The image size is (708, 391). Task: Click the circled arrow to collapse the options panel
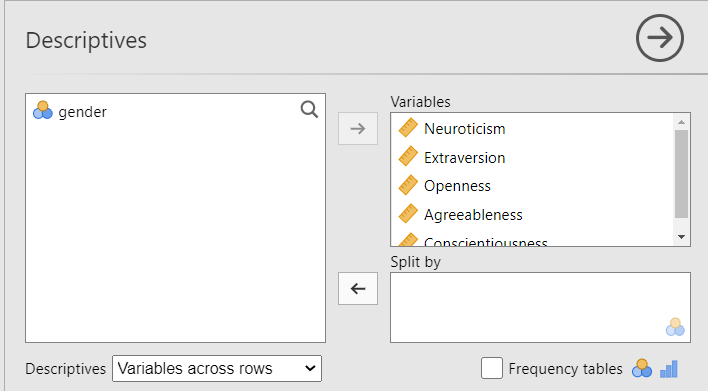pyautogui.click(x=660, y=38)
